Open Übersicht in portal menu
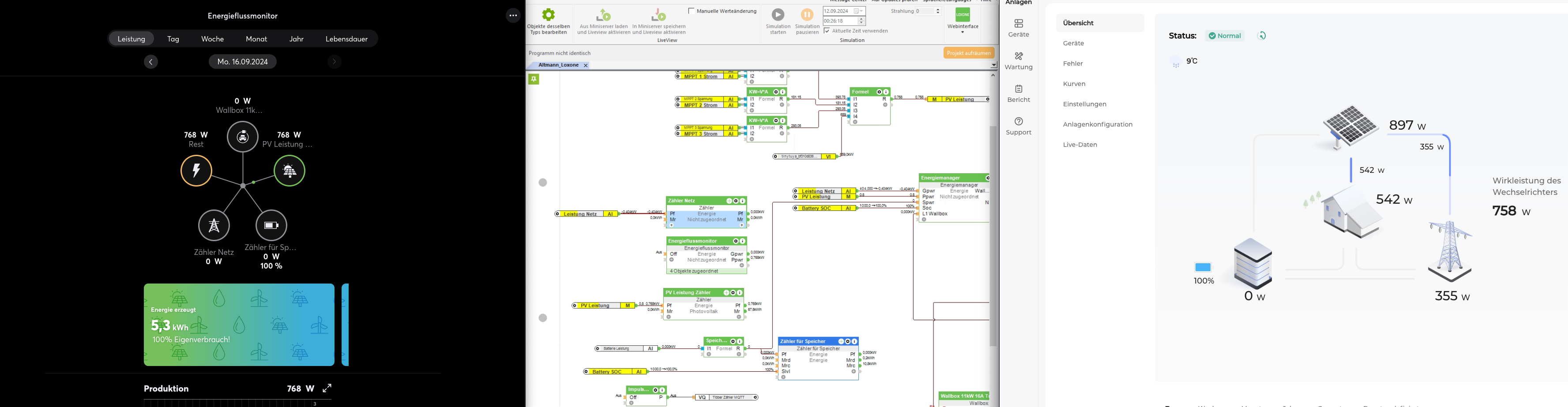 tap(1100, 23)
